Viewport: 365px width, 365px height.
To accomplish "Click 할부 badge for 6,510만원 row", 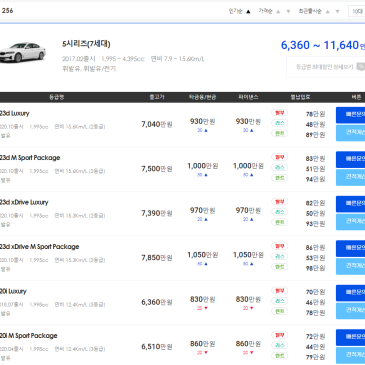I will click(x=279, y=335).
